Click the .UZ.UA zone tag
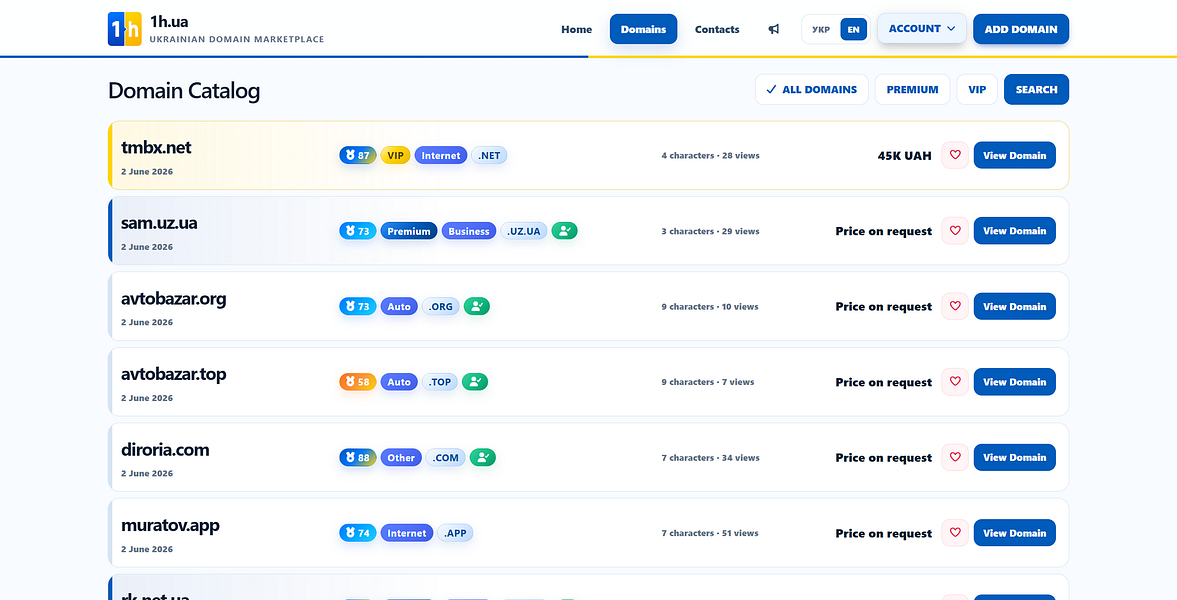Screen dimensions: 1177x600 524,231
